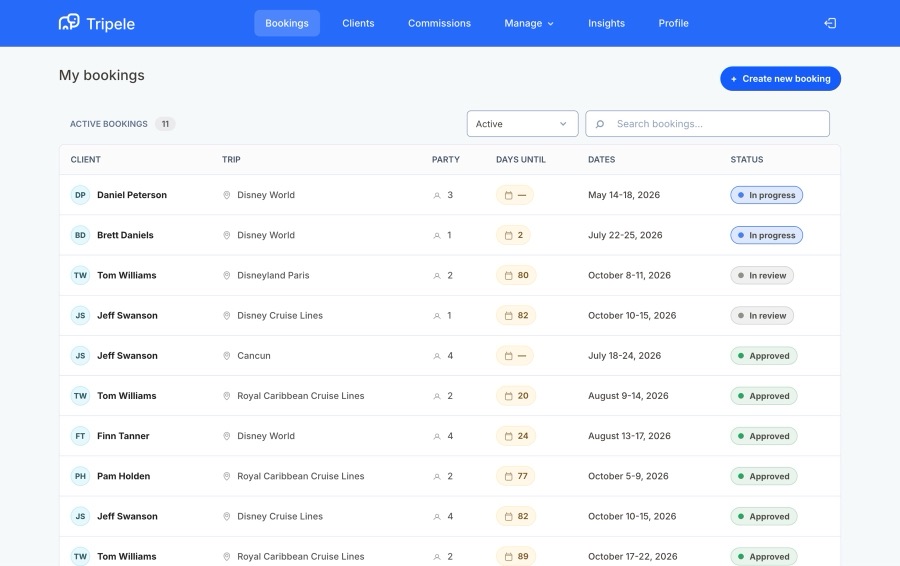Click the date May 14-18, 2026
Screen dimensions: 900x566
click(624, 195)
